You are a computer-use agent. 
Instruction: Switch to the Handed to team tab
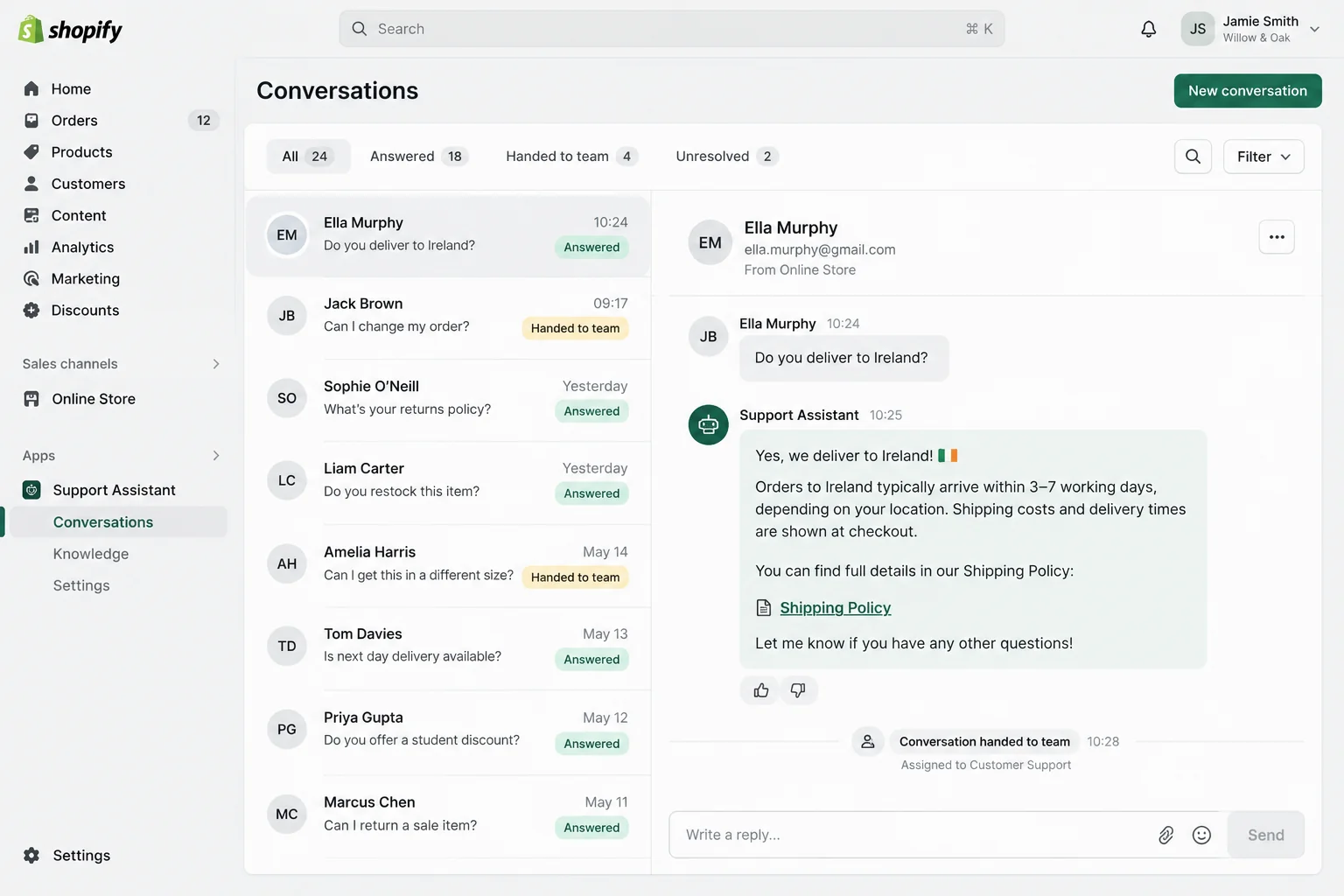coord(571,157)
